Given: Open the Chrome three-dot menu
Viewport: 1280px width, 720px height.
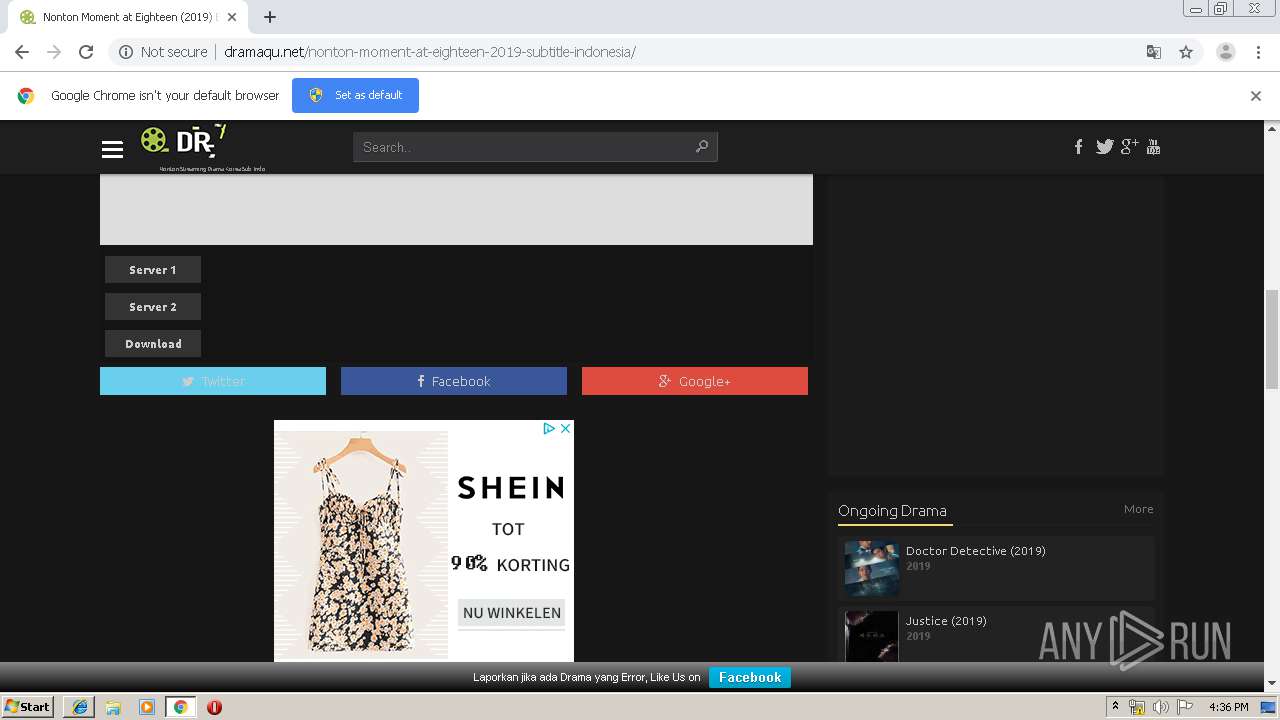Looking at the screenshot, I should [x=1259, y=52].
